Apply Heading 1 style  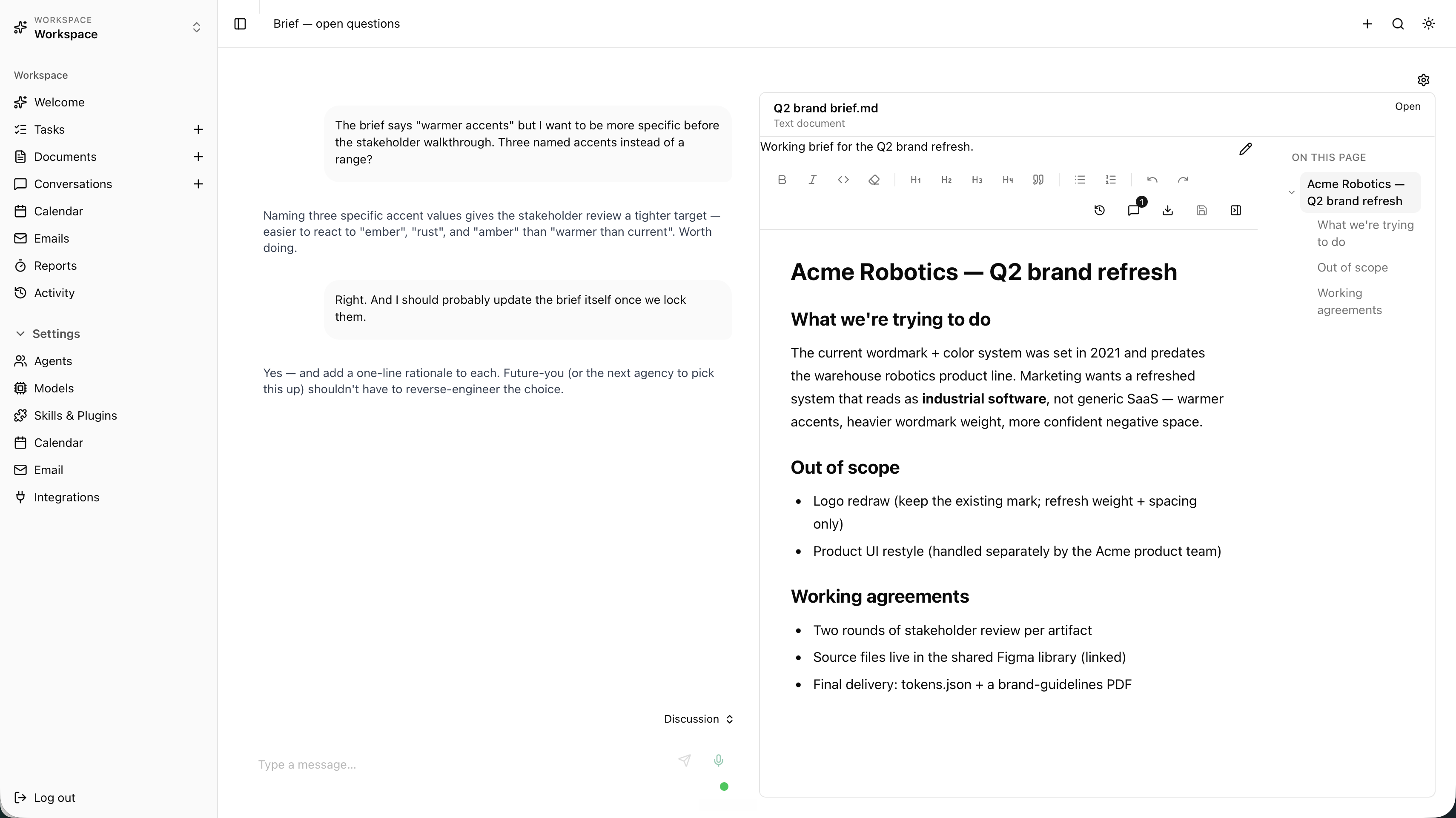tap(916, 180)
